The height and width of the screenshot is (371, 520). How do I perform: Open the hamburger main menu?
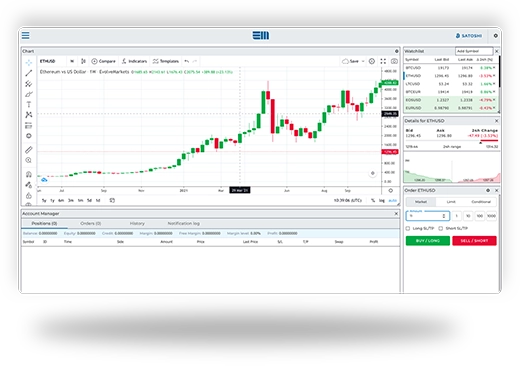(x=26, y=35)
